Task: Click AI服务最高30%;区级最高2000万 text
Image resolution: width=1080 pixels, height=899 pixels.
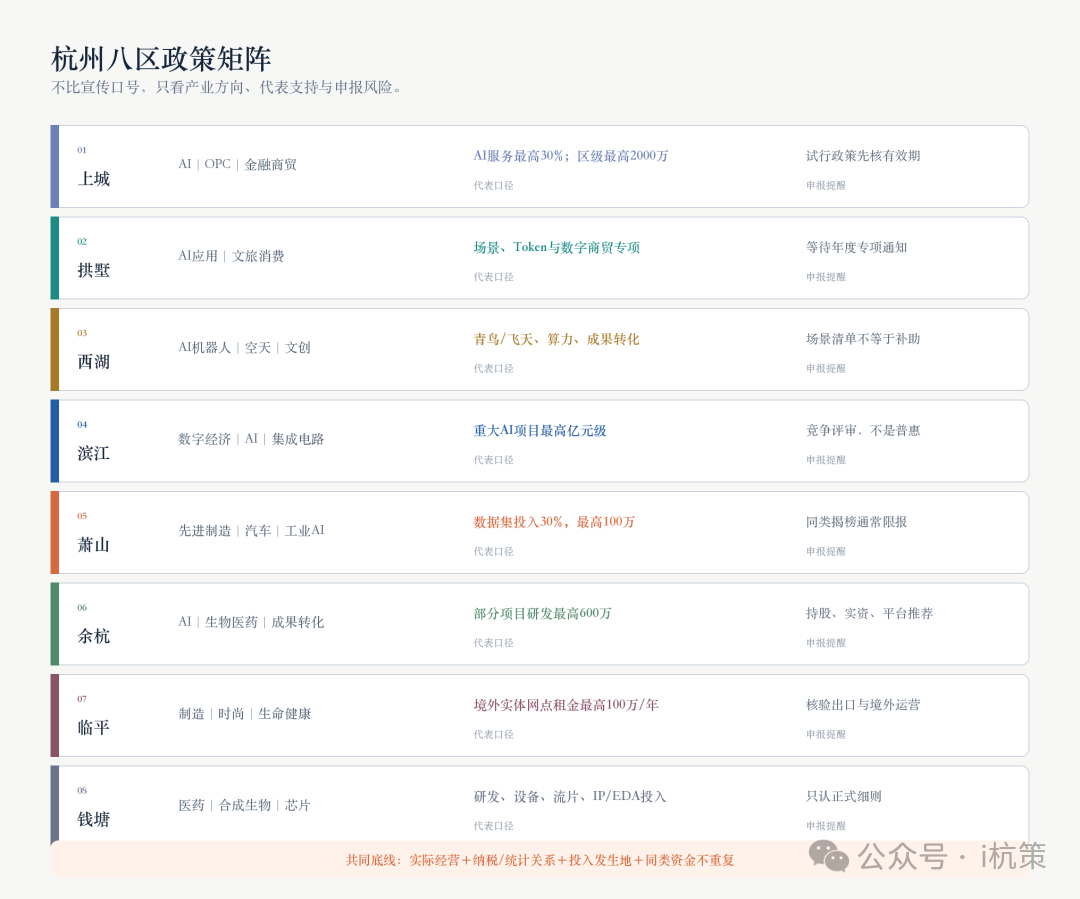Action: (571, 156)
